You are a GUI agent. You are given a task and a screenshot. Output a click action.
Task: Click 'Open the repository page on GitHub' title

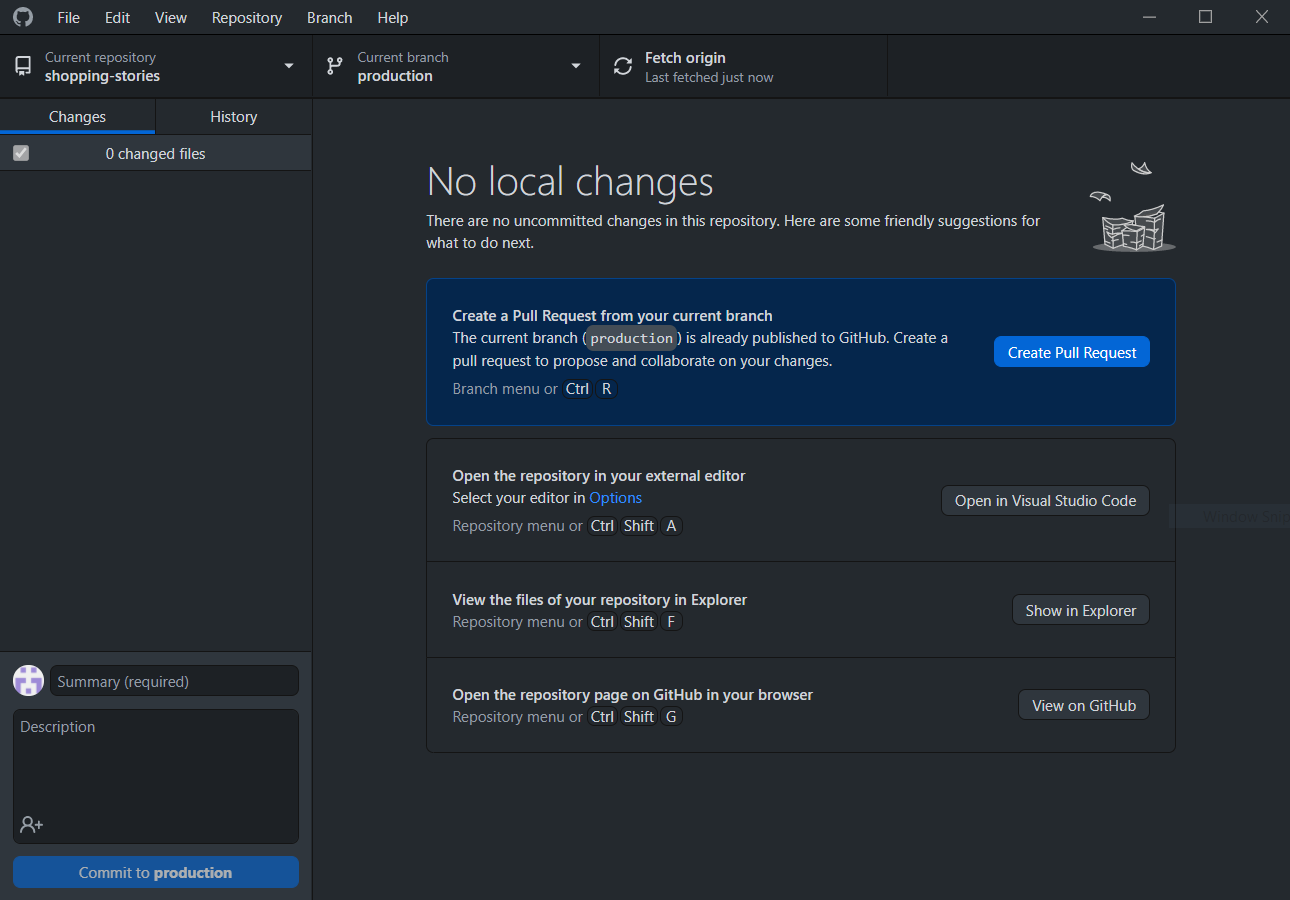click(633, 695)
